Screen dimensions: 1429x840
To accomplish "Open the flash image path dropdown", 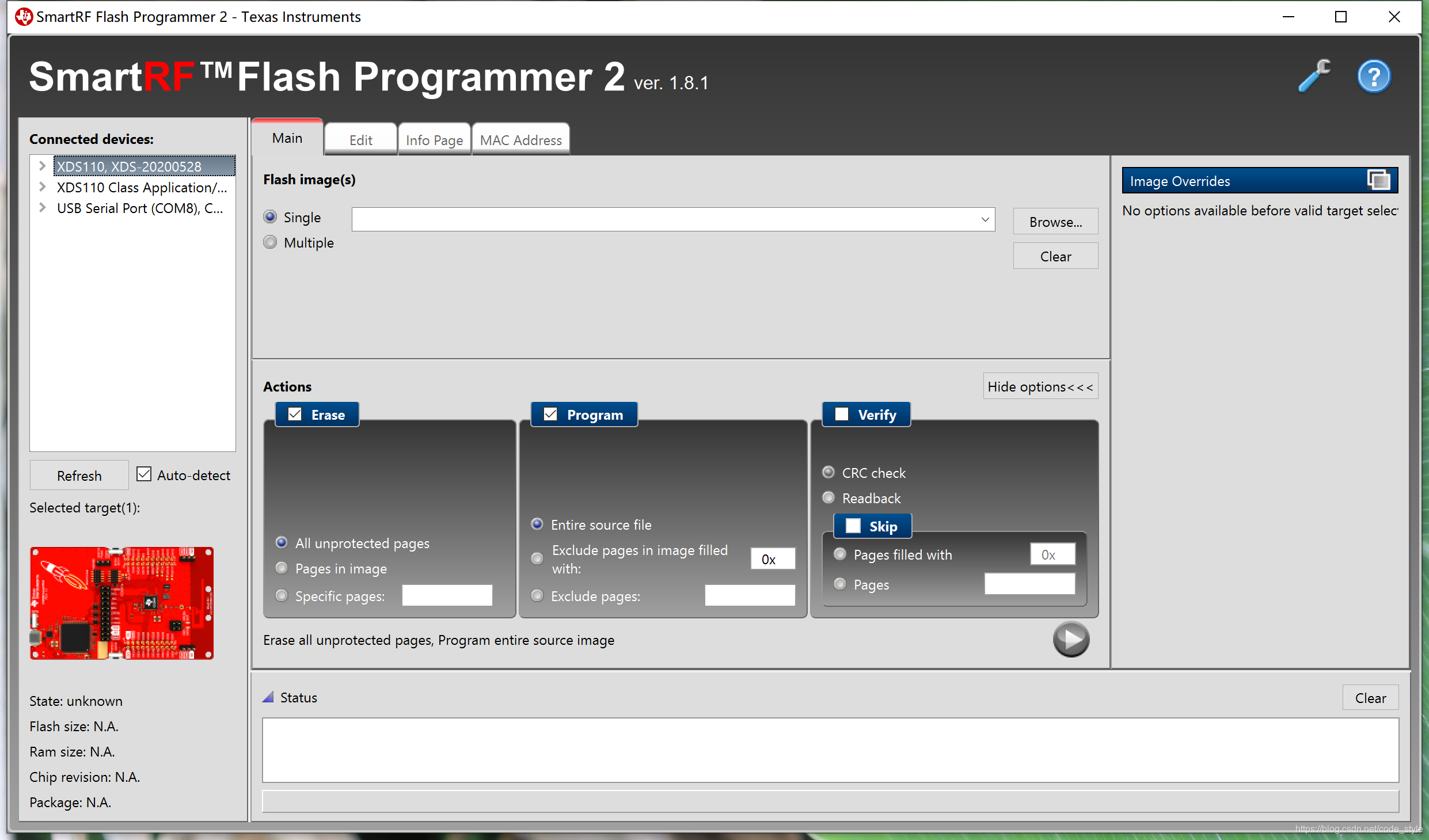I will tap(985, 219).
